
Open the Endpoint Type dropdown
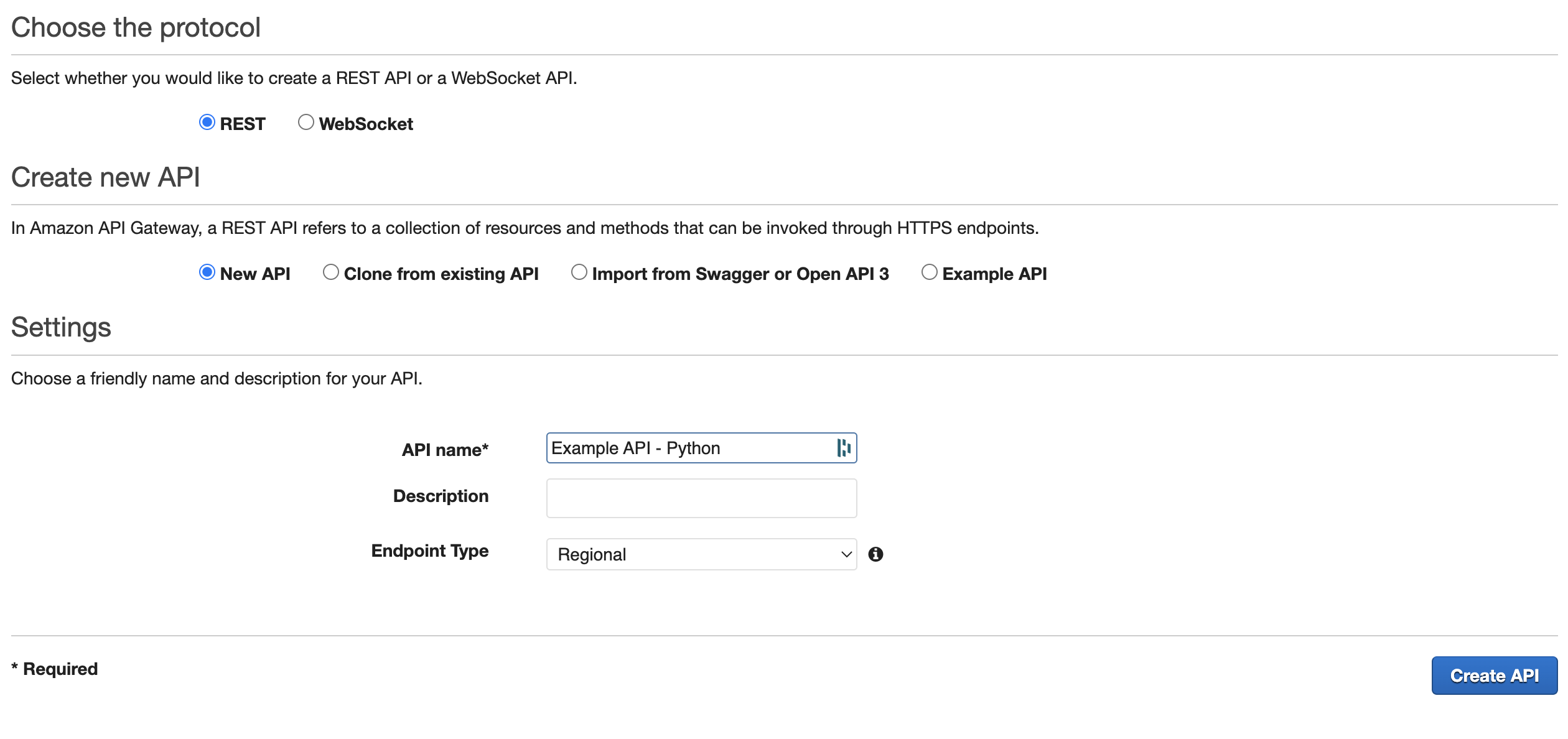[701, 554]
